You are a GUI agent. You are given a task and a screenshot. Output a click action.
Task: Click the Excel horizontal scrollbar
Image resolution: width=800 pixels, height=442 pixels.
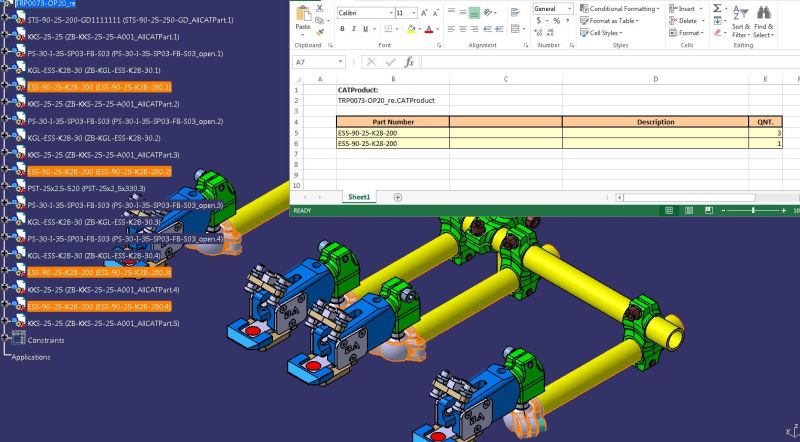pyautogui.click(x=688, y=198)
